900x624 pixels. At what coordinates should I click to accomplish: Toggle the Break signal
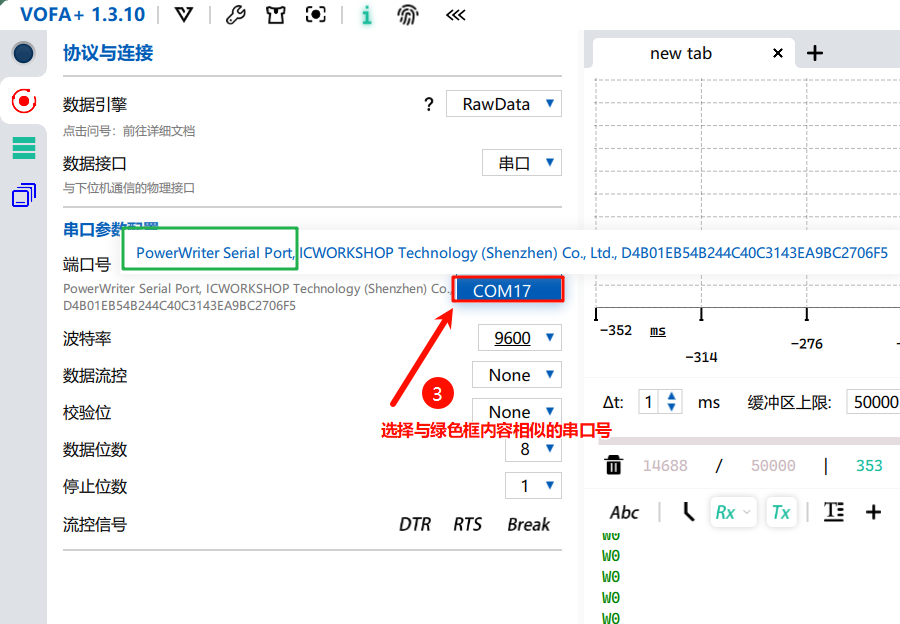click(x=529, y=524)
